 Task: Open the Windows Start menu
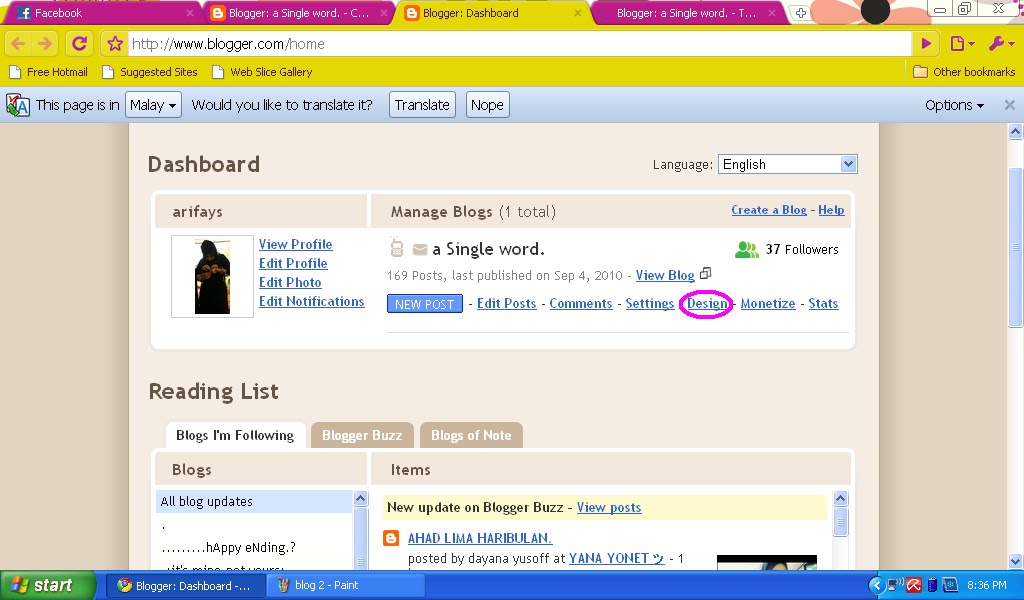tap(48, 585)
